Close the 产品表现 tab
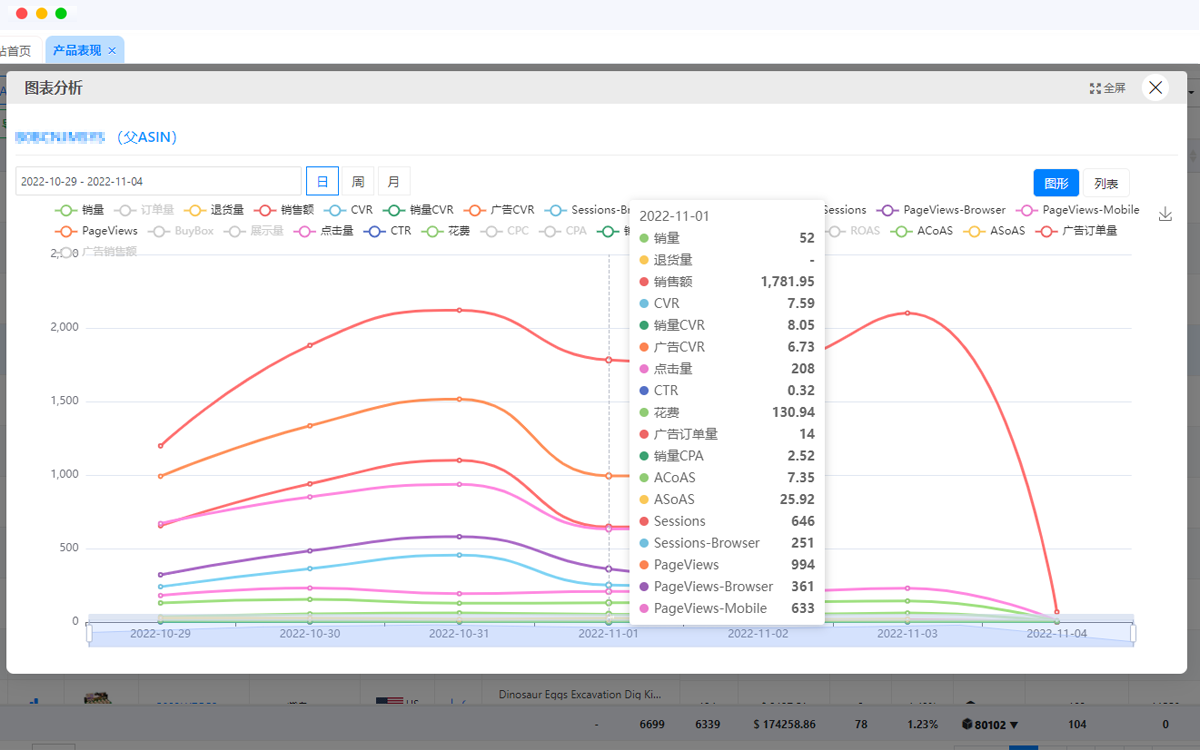The width and height of the screenshot is (1200, 750). coord(112,50)
